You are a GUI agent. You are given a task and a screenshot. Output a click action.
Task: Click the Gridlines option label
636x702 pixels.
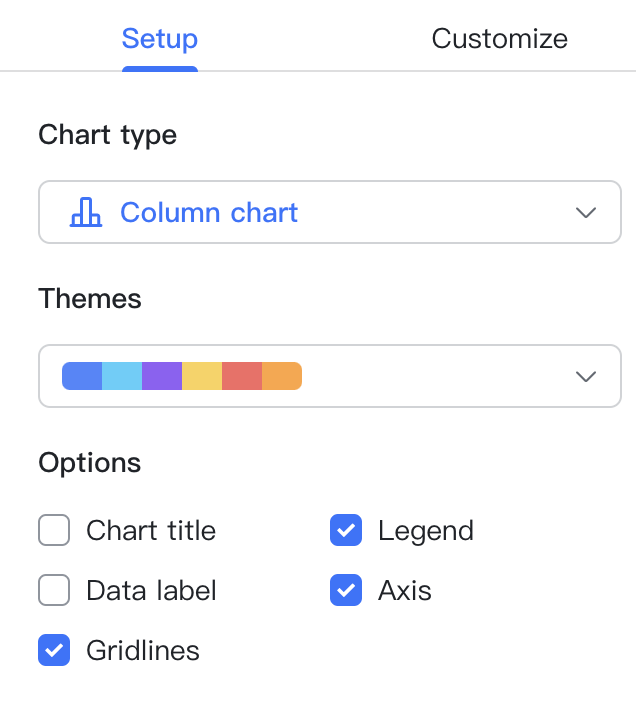(143, 650)
